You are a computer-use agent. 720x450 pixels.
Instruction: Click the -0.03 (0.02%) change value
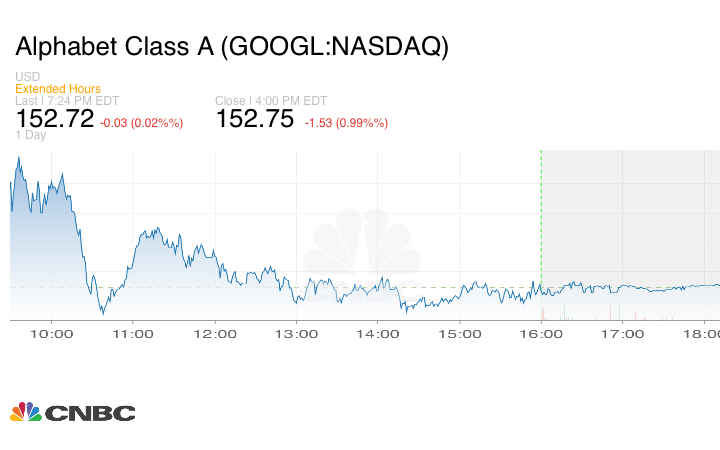[141, 122]
